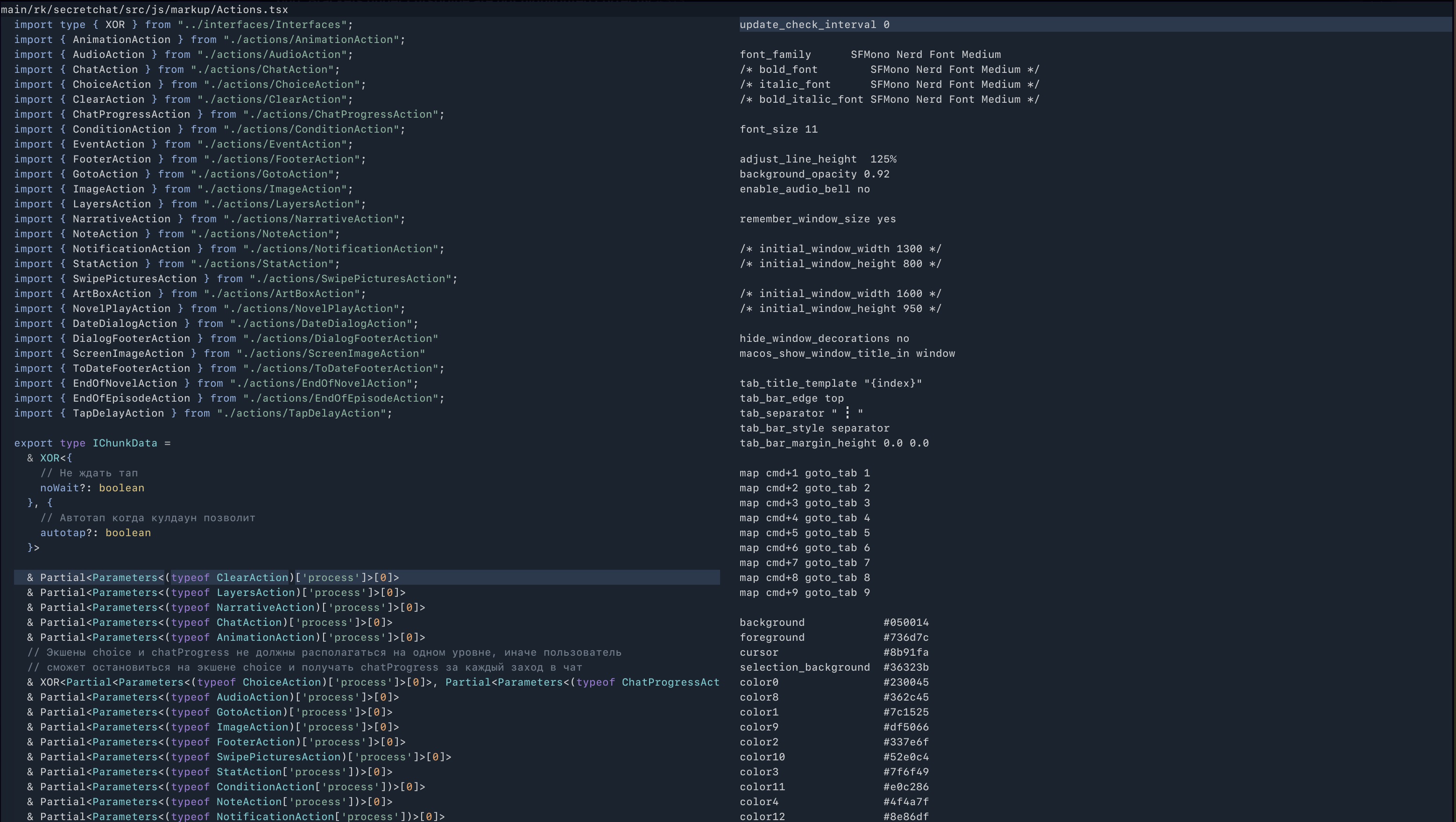Click the font_size 11 setting line

(778, 129)
